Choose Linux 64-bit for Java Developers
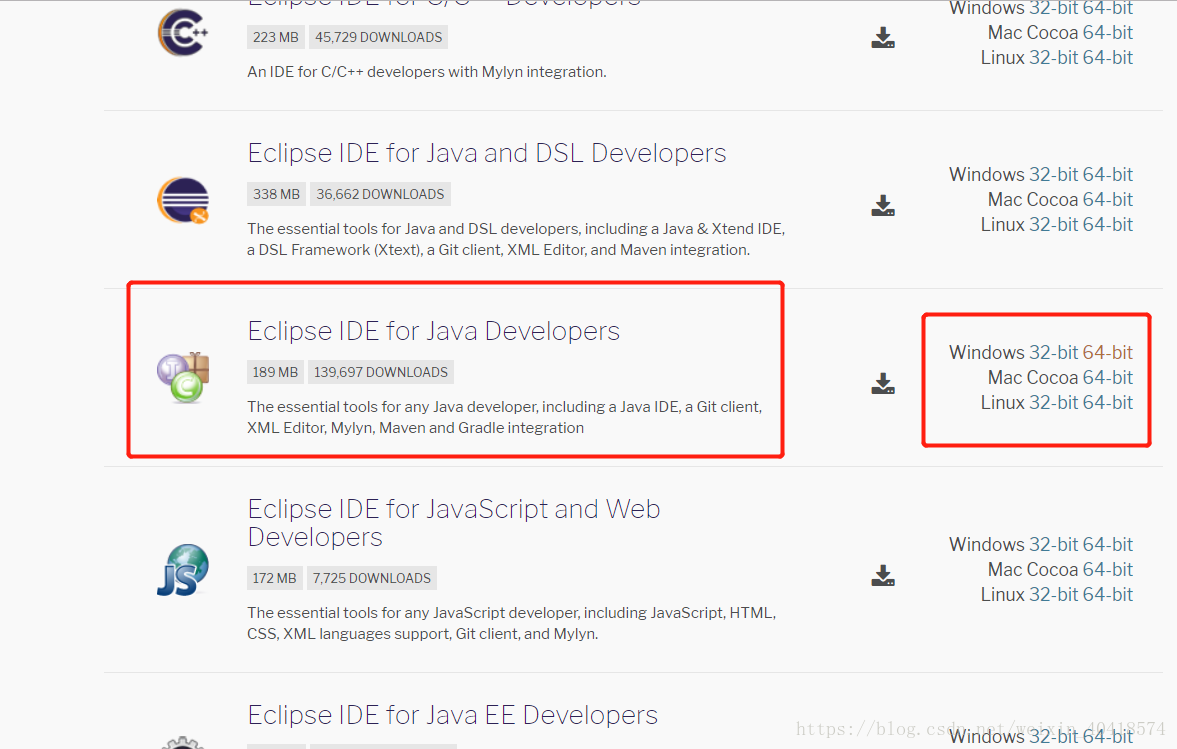This screenshot has height=749, width=1177. click(x=1107, y=402)
